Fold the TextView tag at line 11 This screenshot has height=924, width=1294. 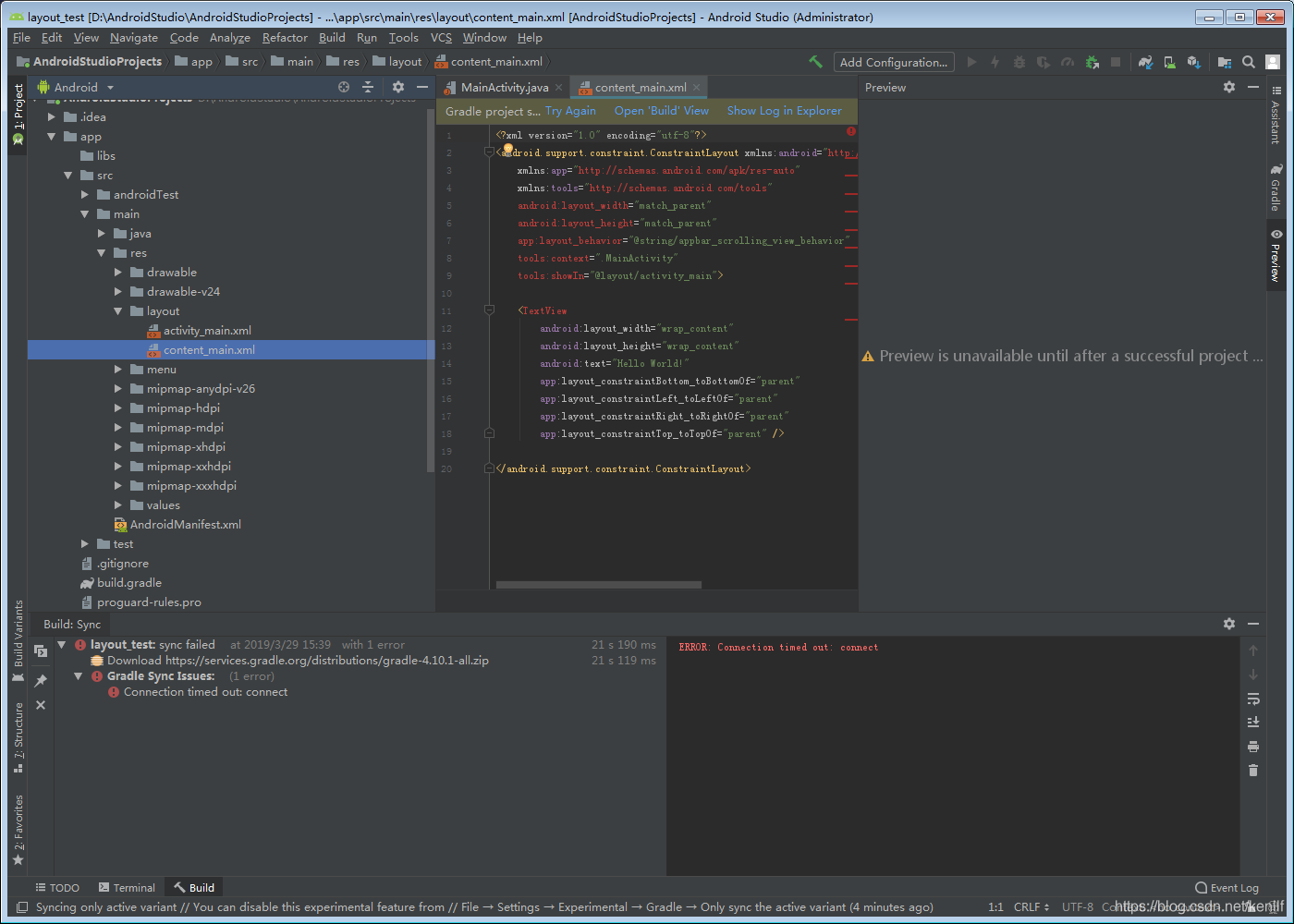[489, 310]
